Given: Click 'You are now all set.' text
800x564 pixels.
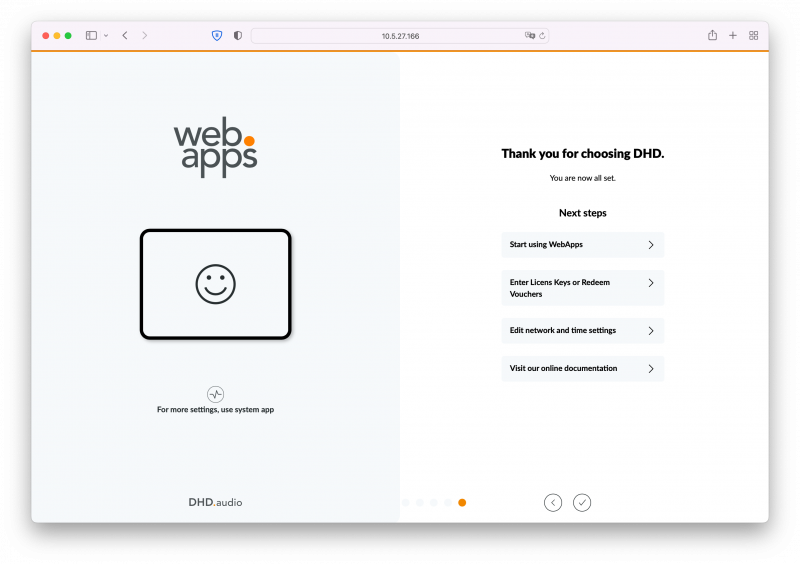Looking at the screenshot, I should coord(583,178).
